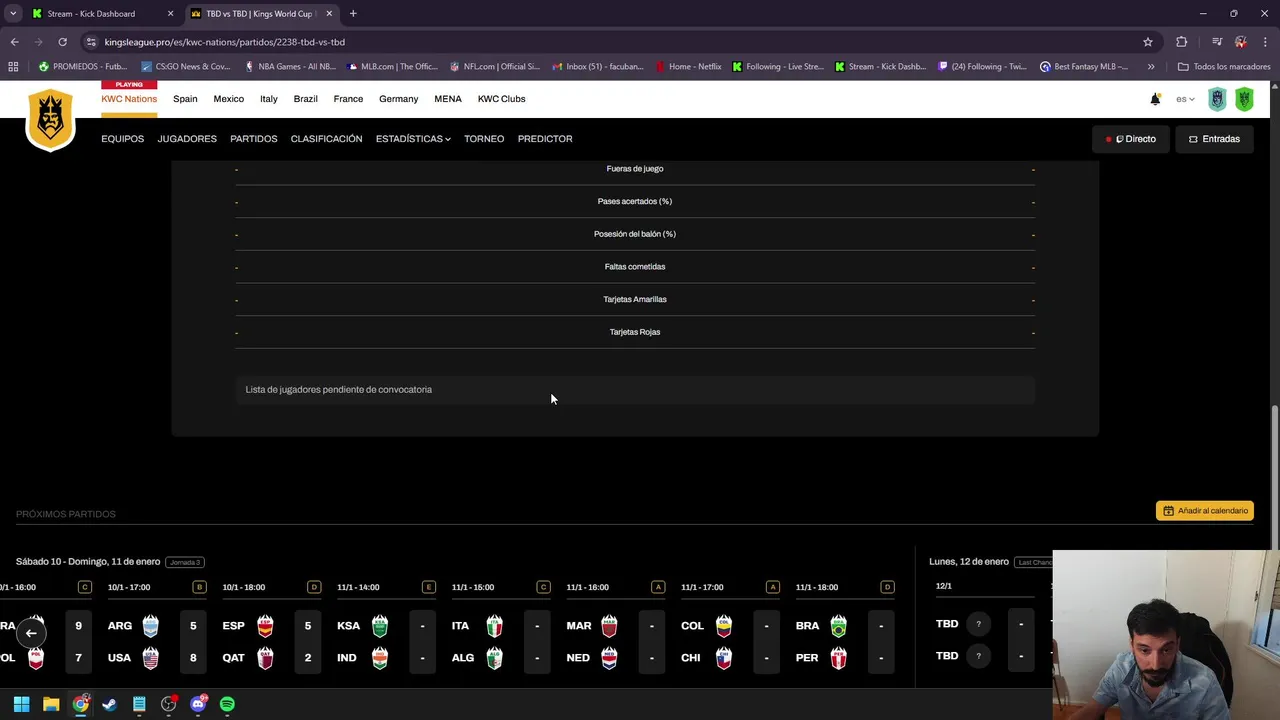
Task: Open the Home - Netflix bookmark
Action: coord(688,67)
